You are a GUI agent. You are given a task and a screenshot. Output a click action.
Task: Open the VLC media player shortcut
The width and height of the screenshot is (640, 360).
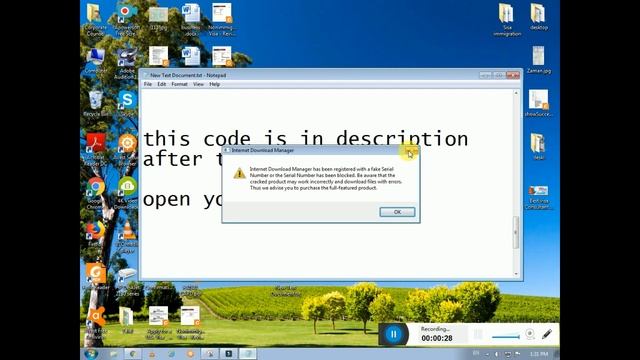click(127, 236)
